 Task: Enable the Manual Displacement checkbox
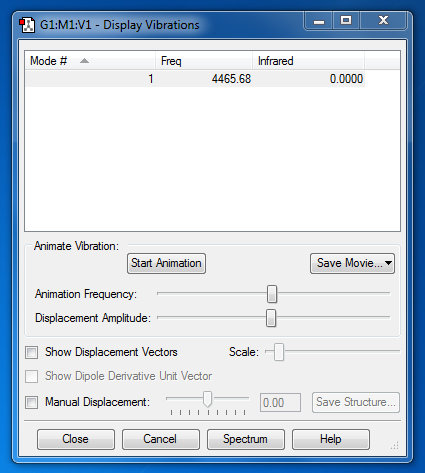[x=32, y=402]
